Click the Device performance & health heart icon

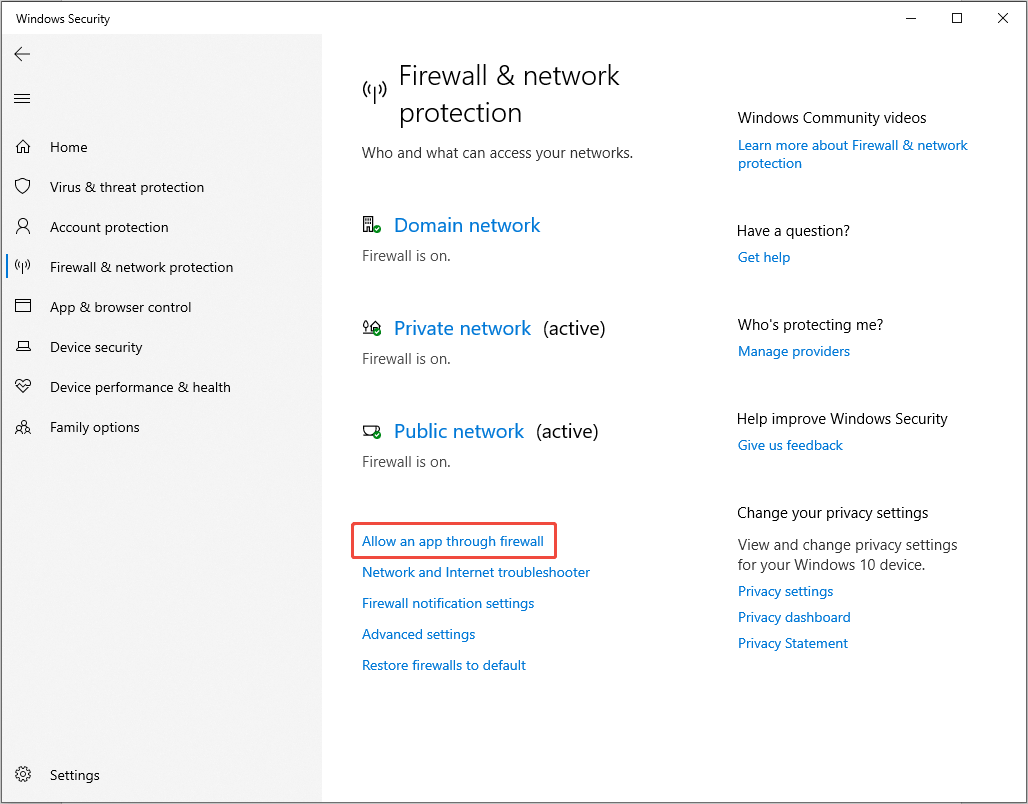click(22, 387)
